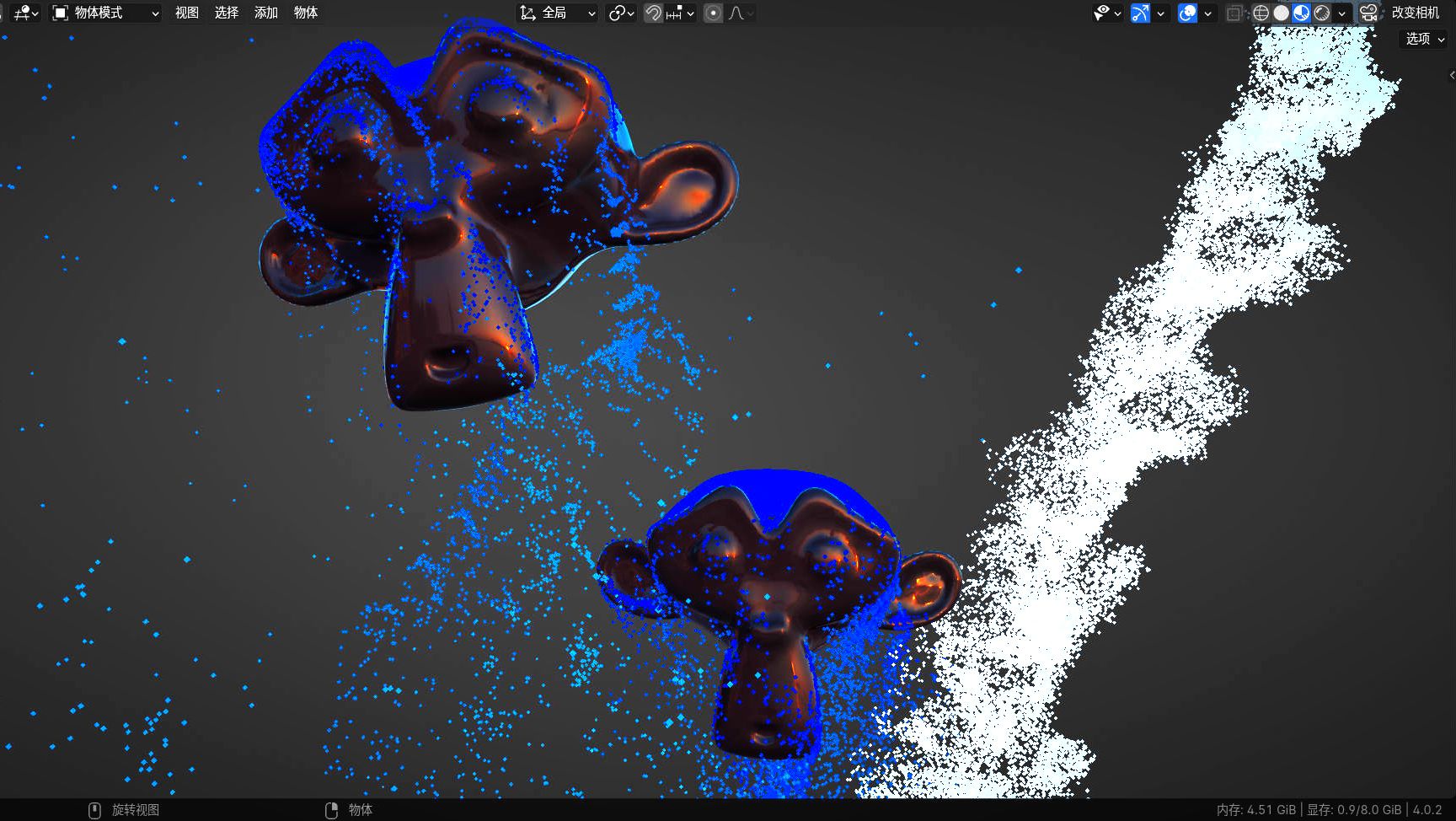Open the 物体 menu in header
This screenshot has height=821, width=1456.
tap(305, 13)
